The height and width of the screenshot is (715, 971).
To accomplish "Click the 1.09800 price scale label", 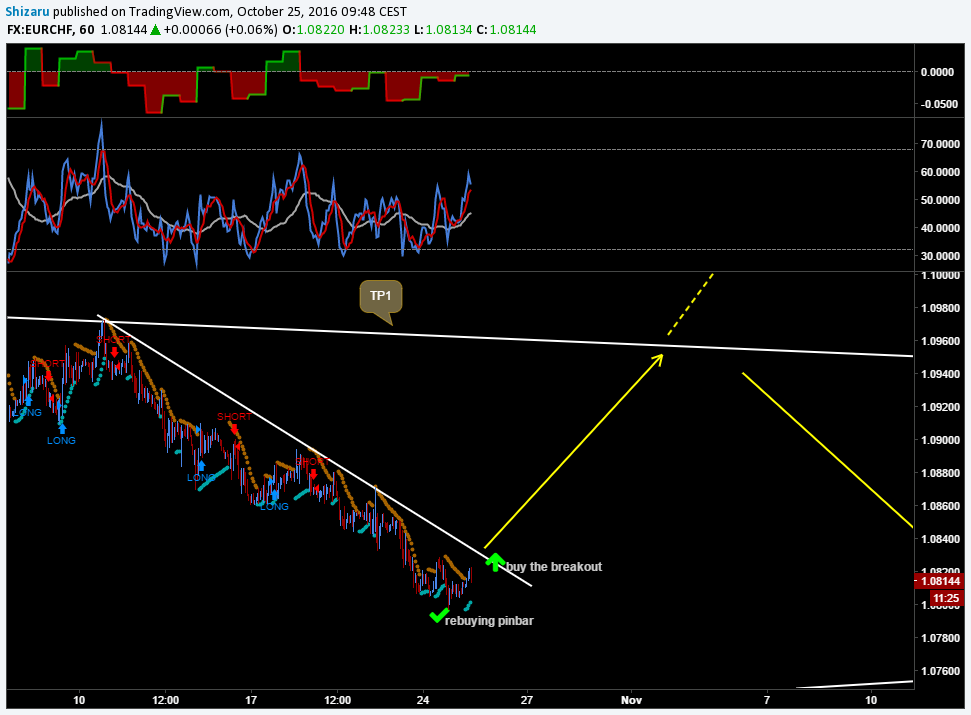I will (x=940, y=308).
